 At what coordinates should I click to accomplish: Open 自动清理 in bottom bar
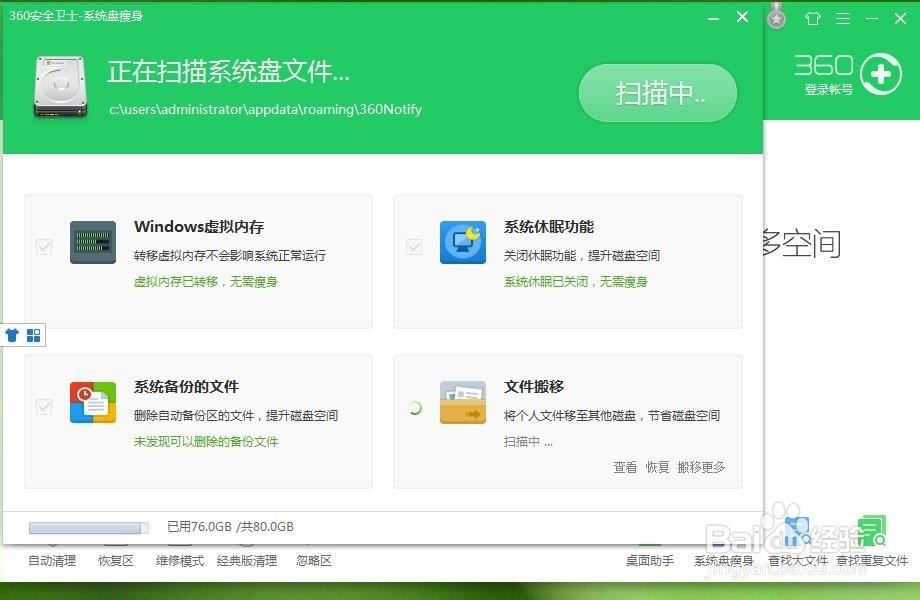coord(52,561)
